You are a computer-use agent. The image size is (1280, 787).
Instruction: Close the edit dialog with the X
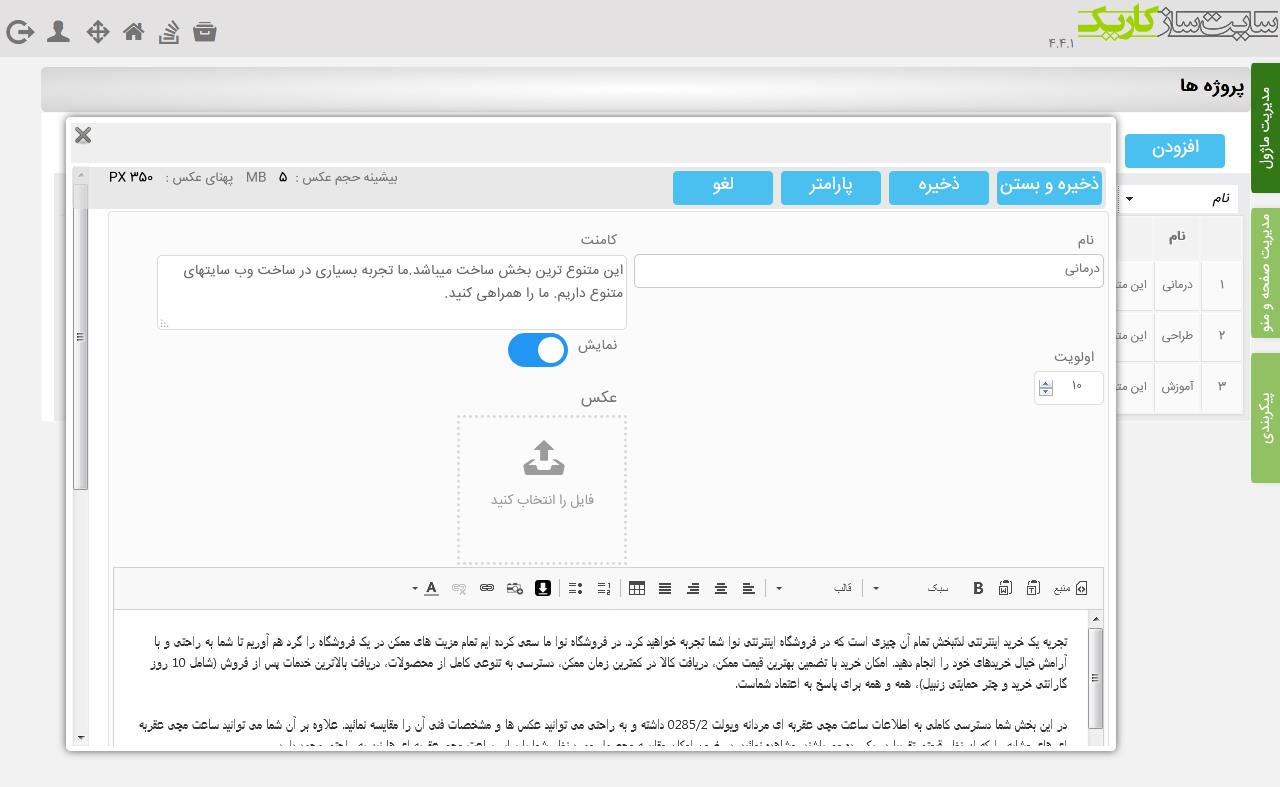point(83,135)
